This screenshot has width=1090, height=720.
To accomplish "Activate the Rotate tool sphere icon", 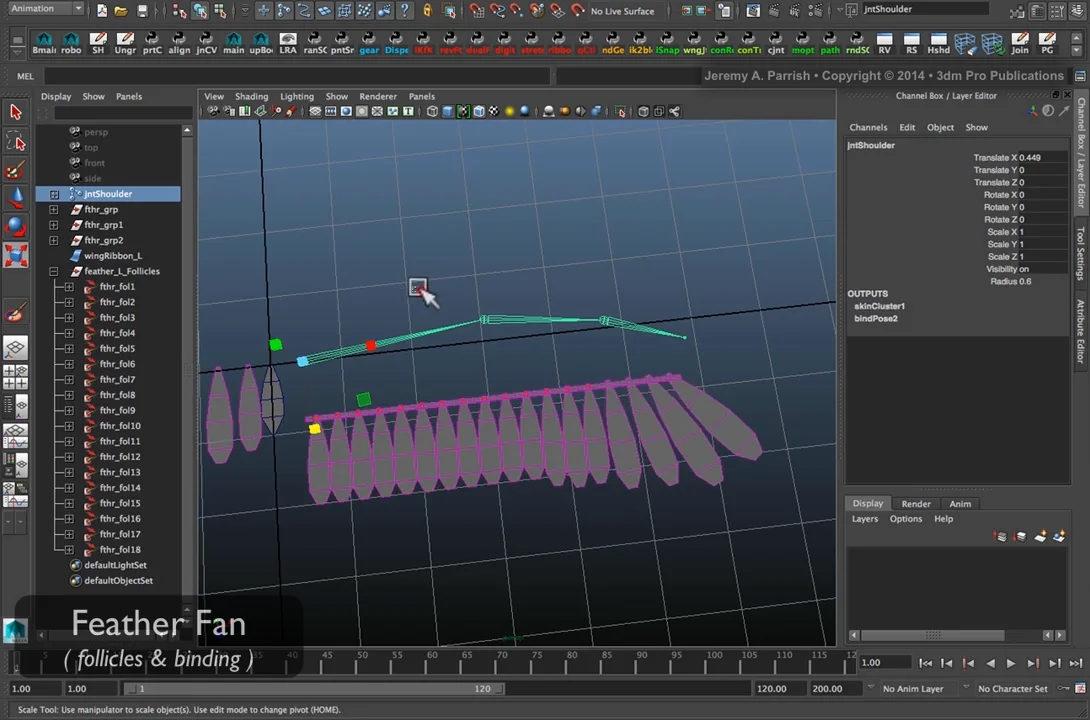I will (x=15, y=227).
